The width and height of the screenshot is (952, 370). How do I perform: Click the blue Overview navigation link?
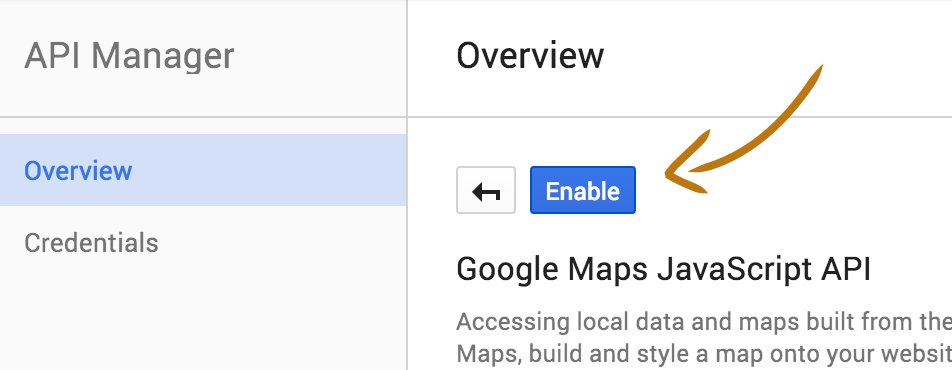click(x=78, y=171)
